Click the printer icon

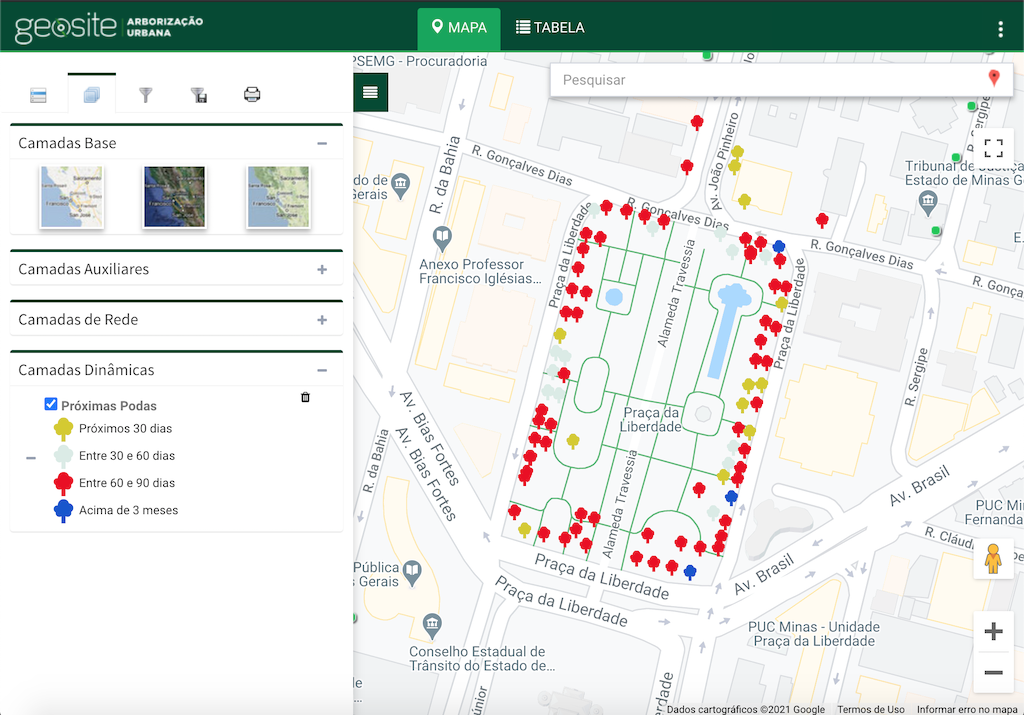coord(252,95)
